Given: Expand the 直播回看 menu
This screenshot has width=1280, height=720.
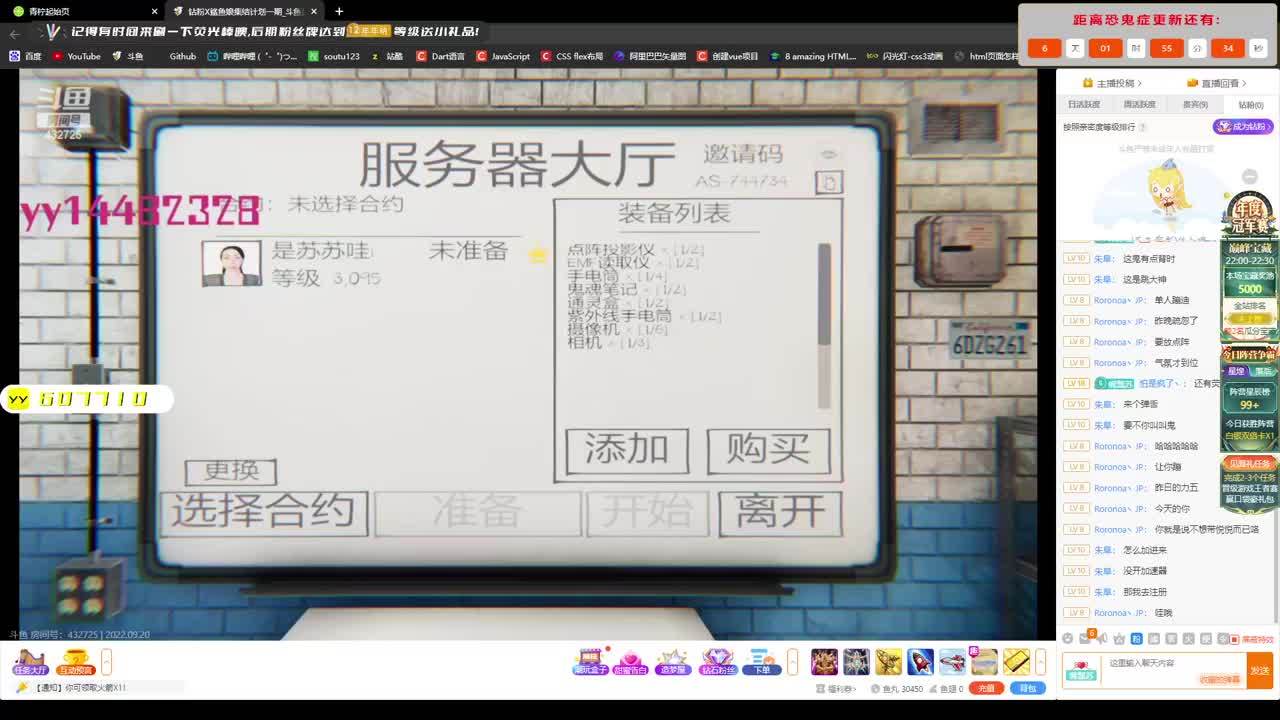Looking at the screenshot, I should pyautogui.click(x=1218, y=83).
